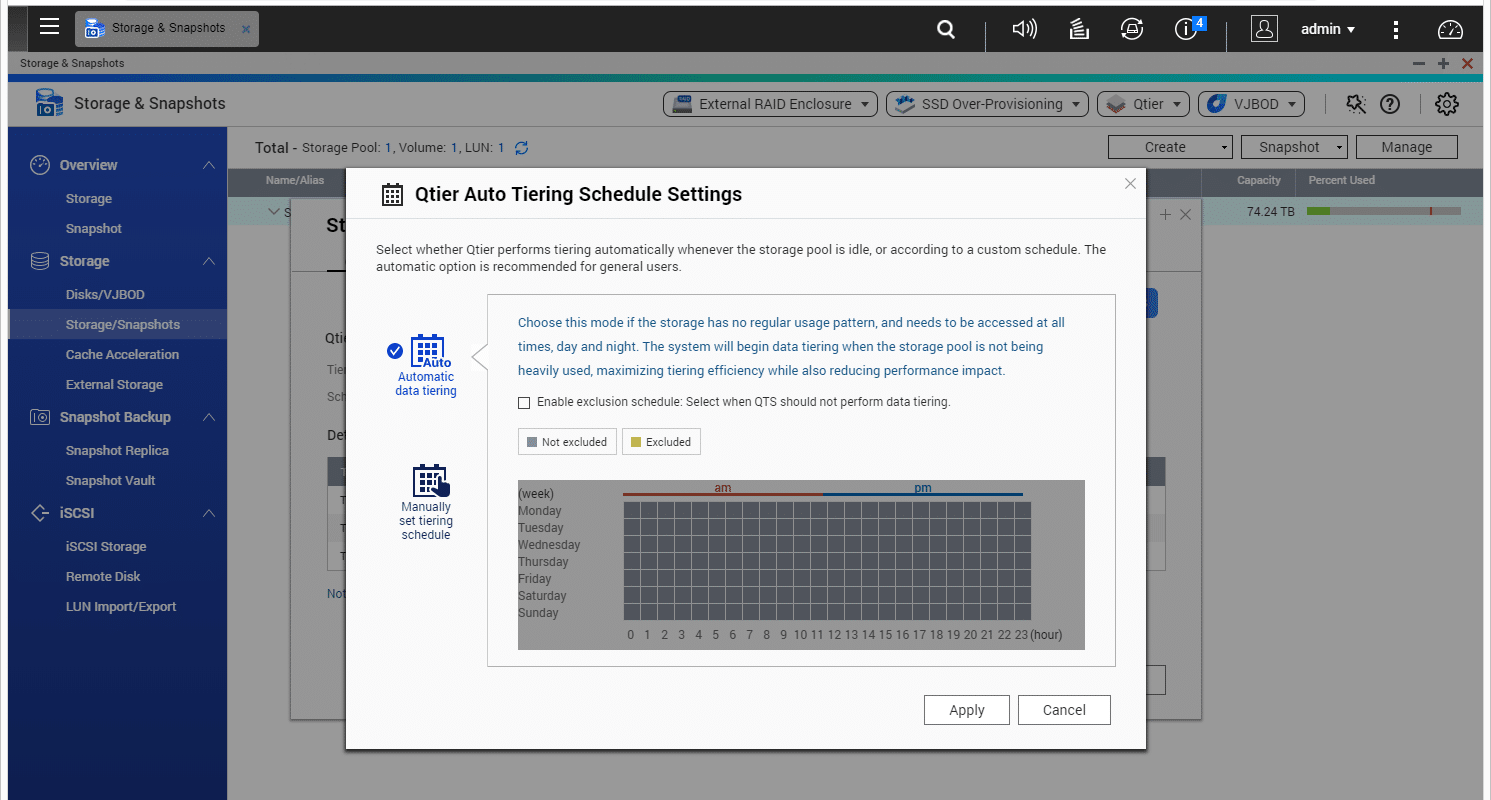1491x800 pixels.
Task: Close the Storage & Snapshots taskbar tab
Action: tap(246, 29)
